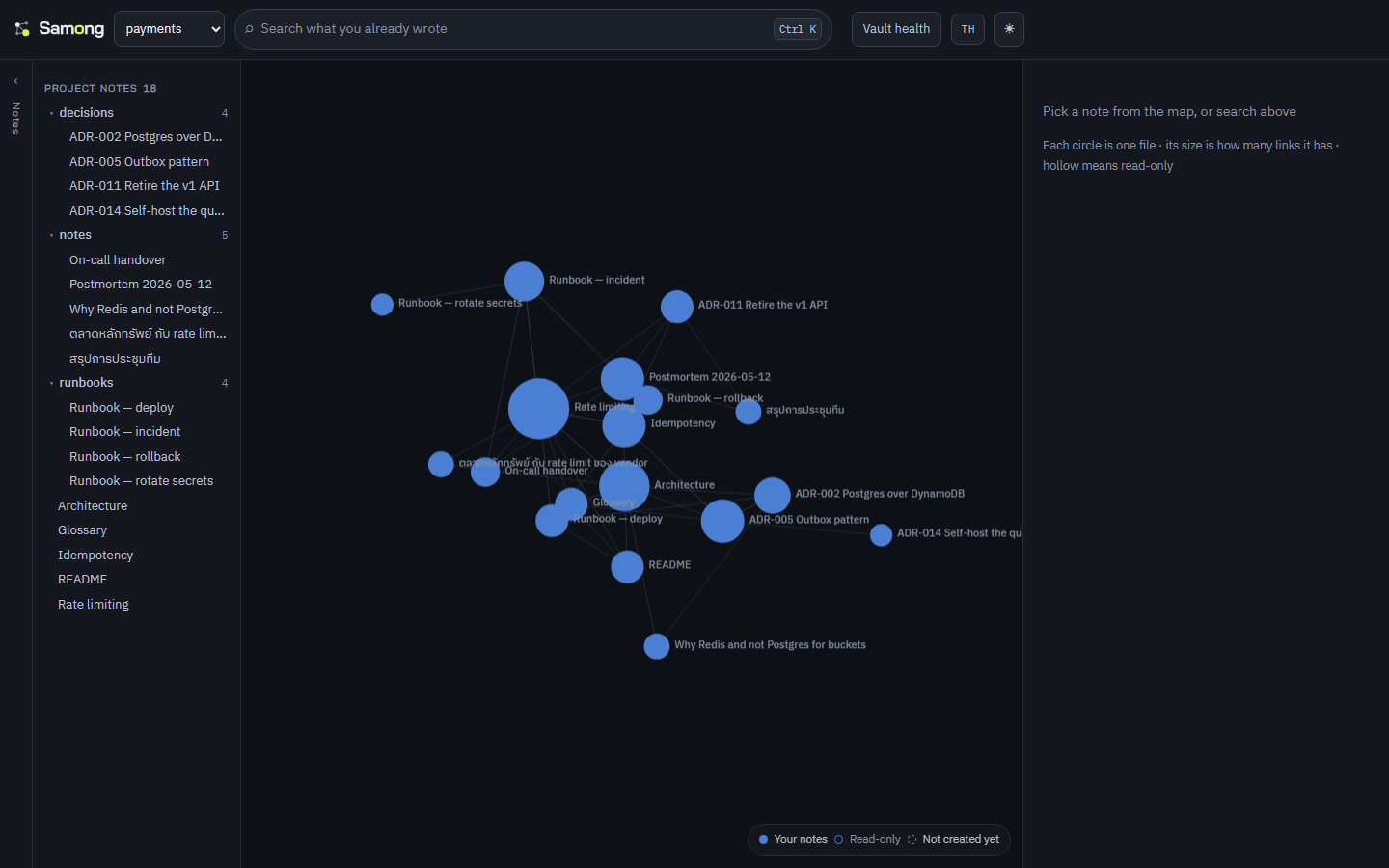
Task: Toggle the light/dark theme sun icon
Action: click(1009, 29)
